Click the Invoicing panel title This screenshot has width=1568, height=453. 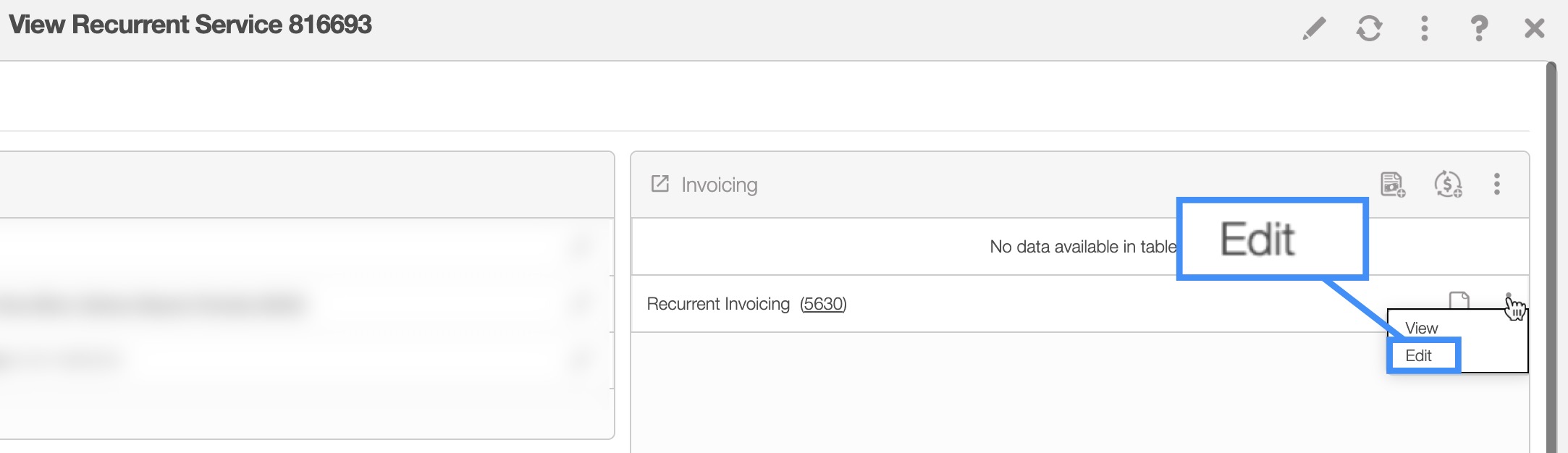(x=719, y=185)
